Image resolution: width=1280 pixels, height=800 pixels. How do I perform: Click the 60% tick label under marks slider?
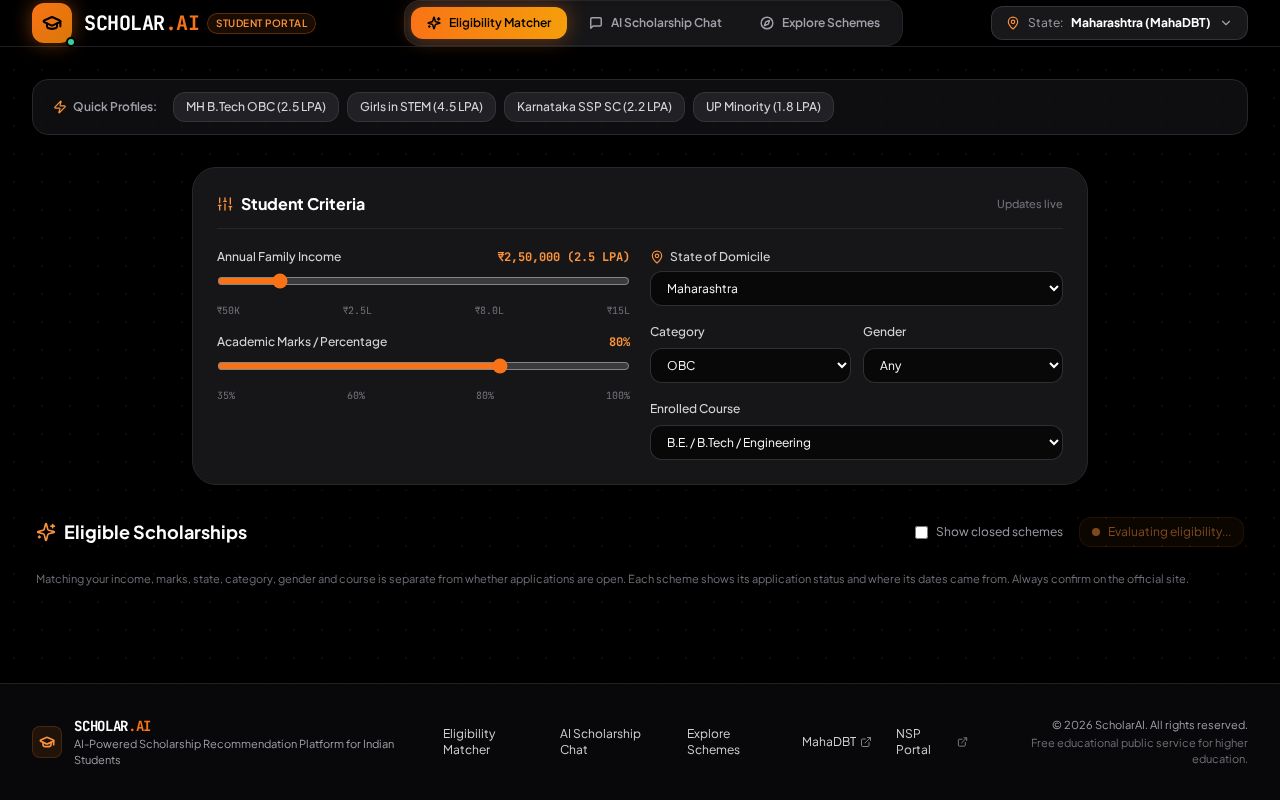coord(356,396)
